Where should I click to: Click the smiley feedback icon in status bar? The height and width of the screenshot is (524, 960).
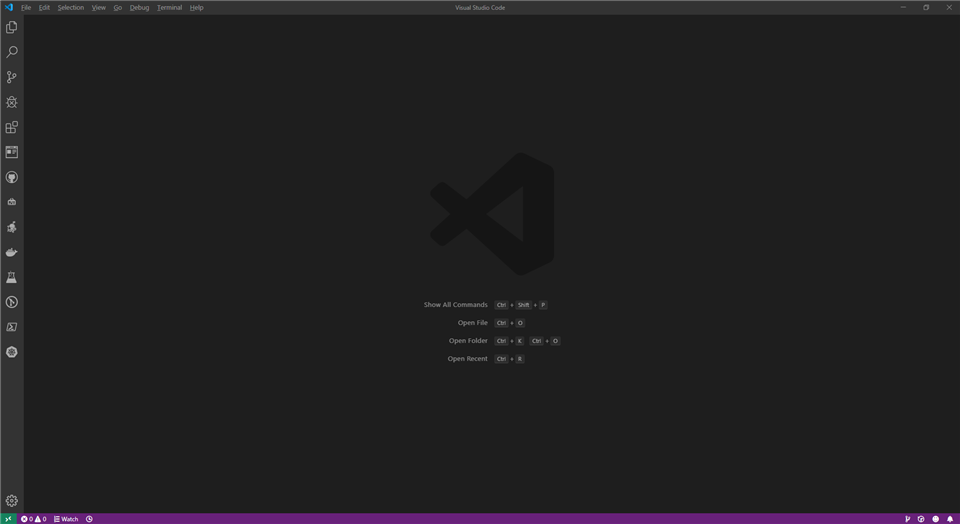pos(936,519)
